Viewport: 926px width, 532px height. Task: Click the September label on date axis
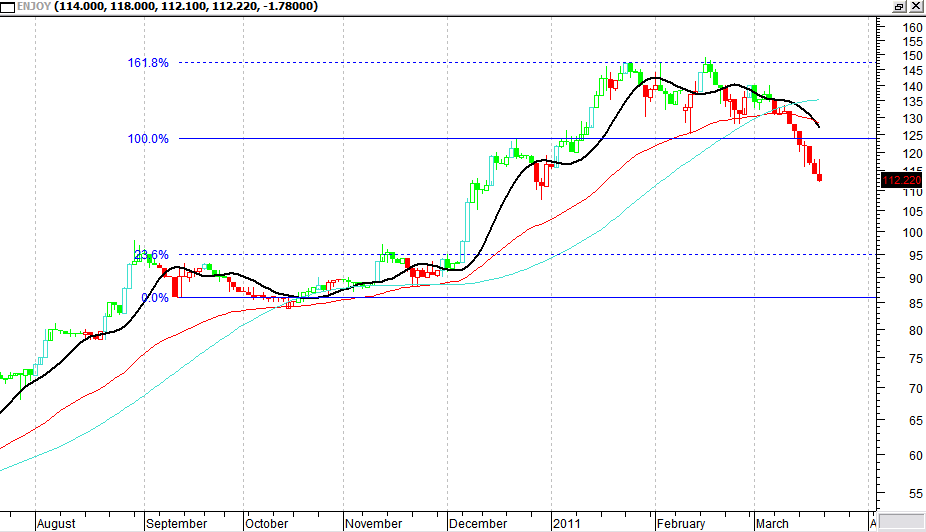coord(177,524)
